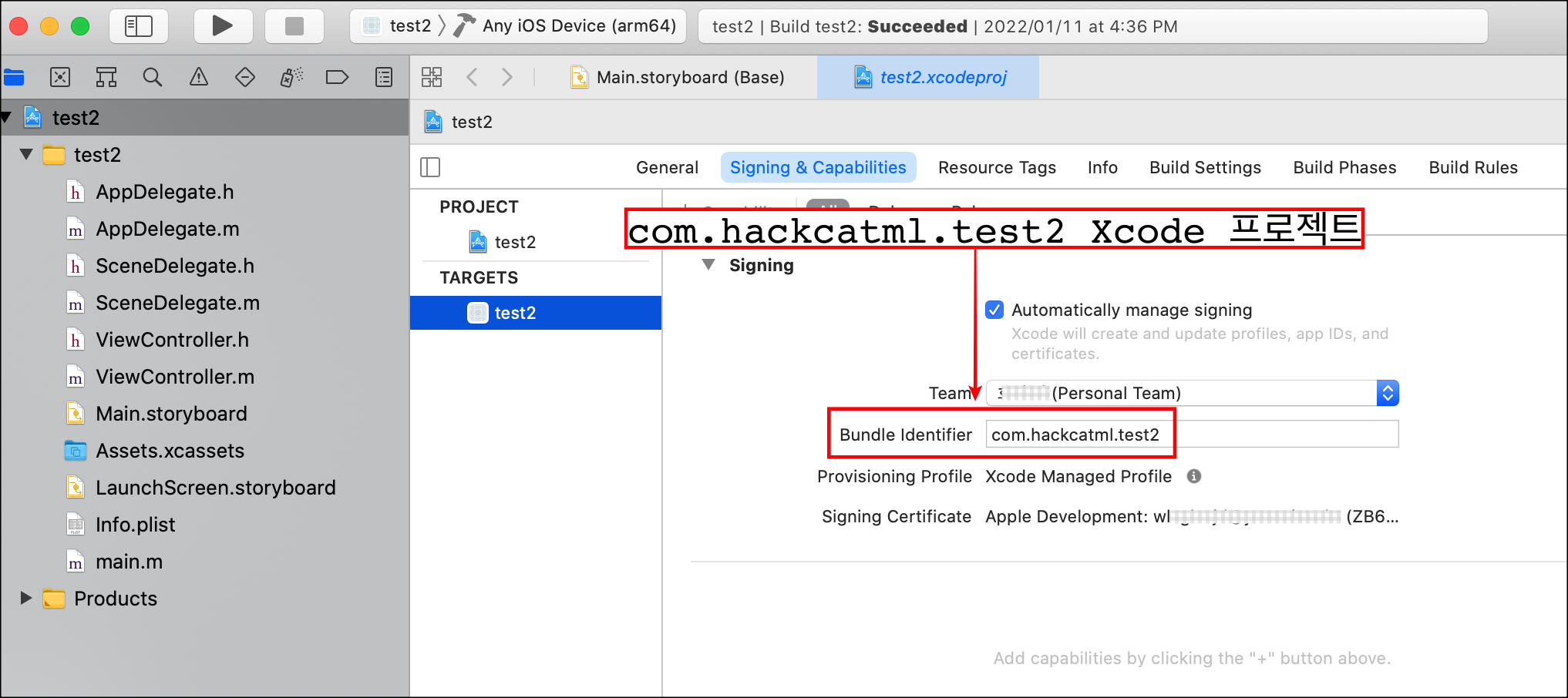Open the Source Control navigator
The height and width of the screenshot is (698, 1568).
click(x=60, y=77)
